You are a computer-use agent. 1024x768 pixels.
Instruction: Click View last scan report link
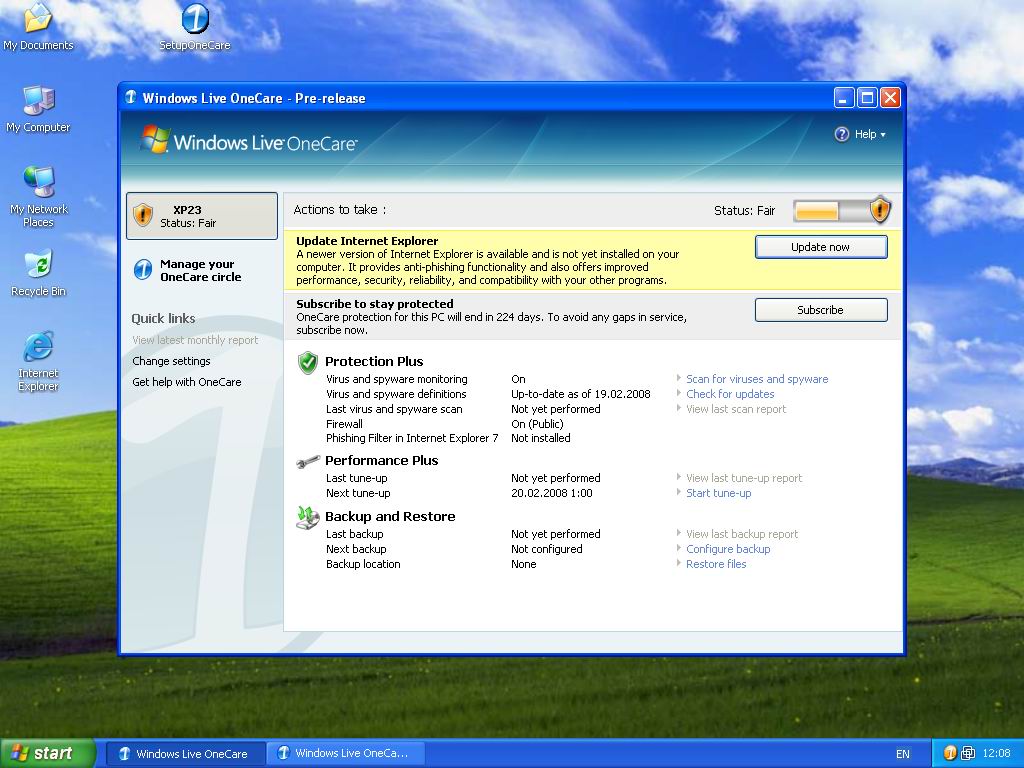[736, 409]
